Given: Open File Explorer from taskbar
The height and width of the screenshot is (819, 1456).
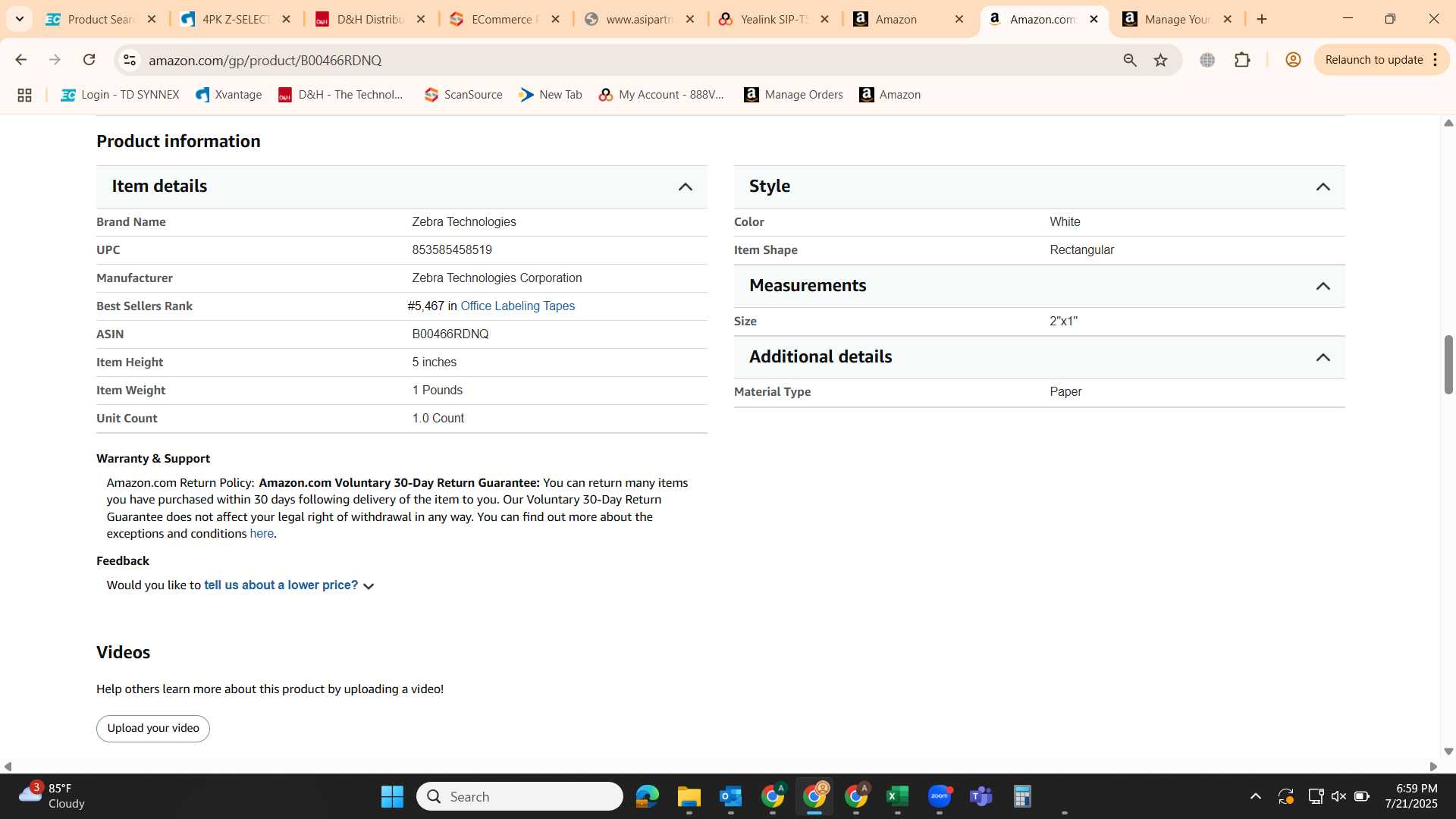Looking at the screenshot, I should coord(689,796).
